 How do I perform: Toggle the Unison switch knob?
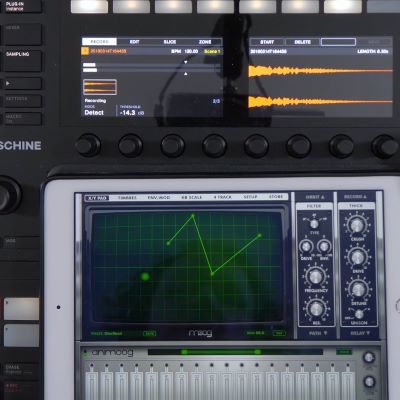pos(359,314)
